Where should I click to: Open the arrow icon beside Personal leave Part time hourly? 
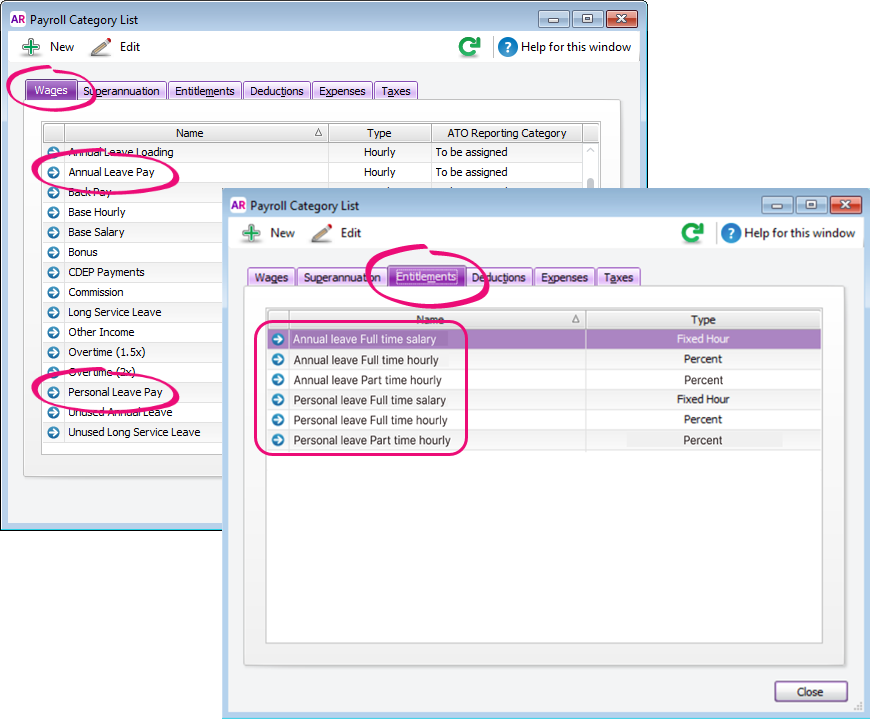278,440
